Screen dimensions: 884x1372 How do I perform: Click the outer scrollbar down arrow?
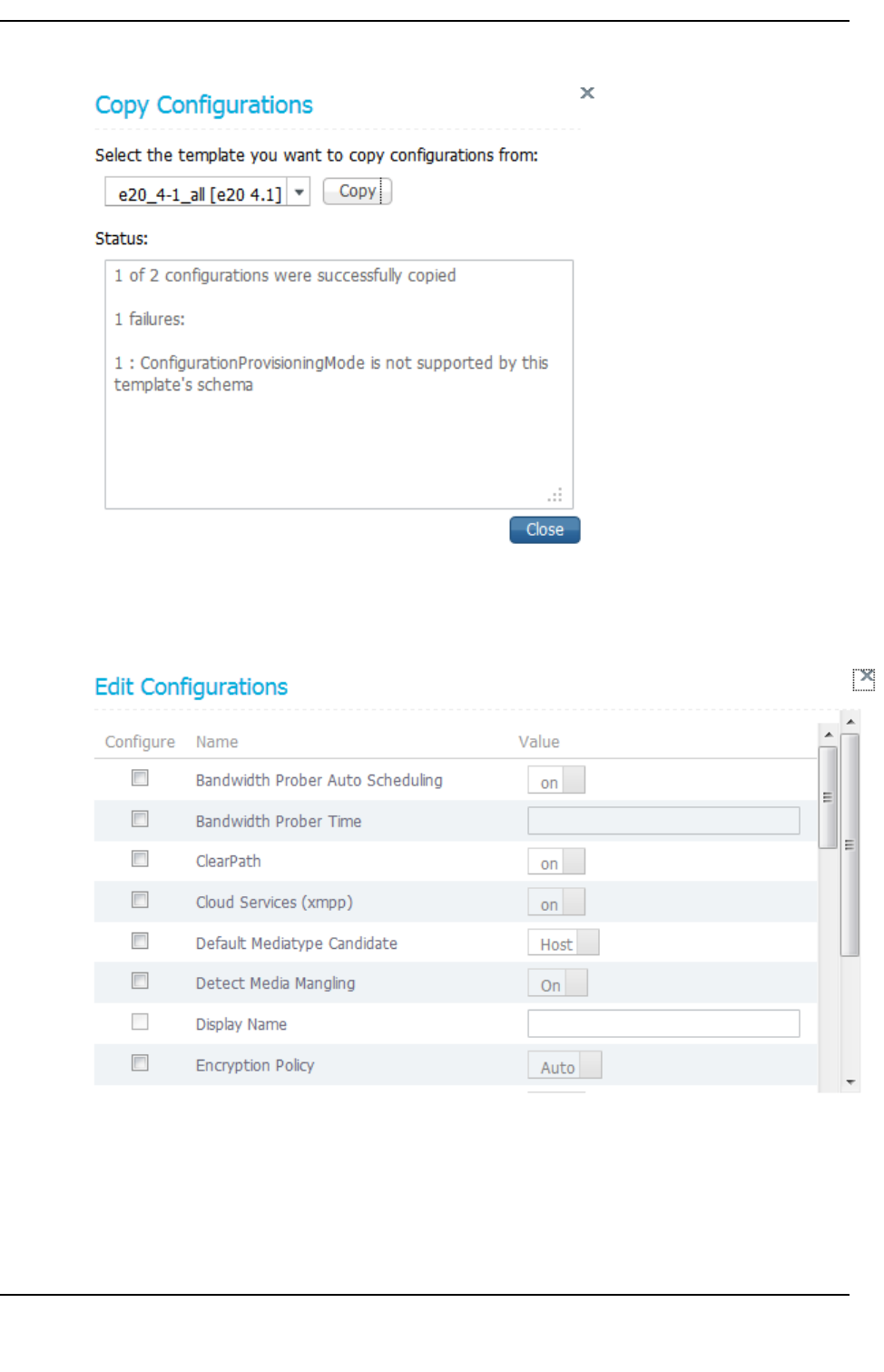pos(850,1081)
